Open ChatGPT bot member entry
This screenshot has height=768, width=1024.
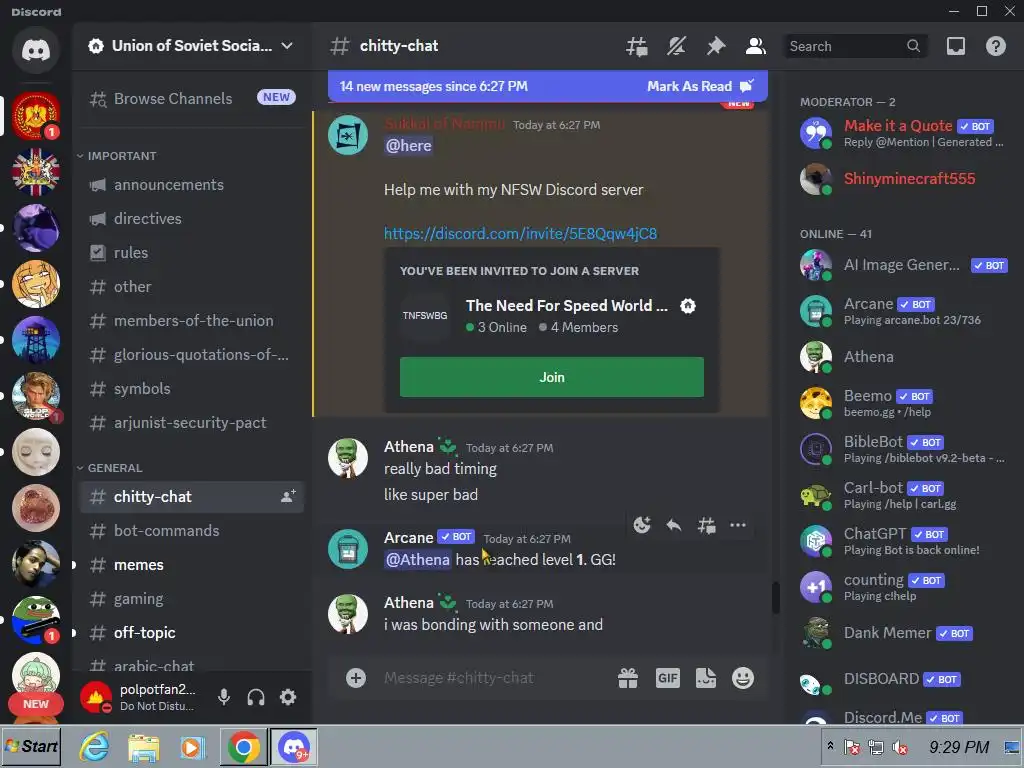[x=903, y=541]
